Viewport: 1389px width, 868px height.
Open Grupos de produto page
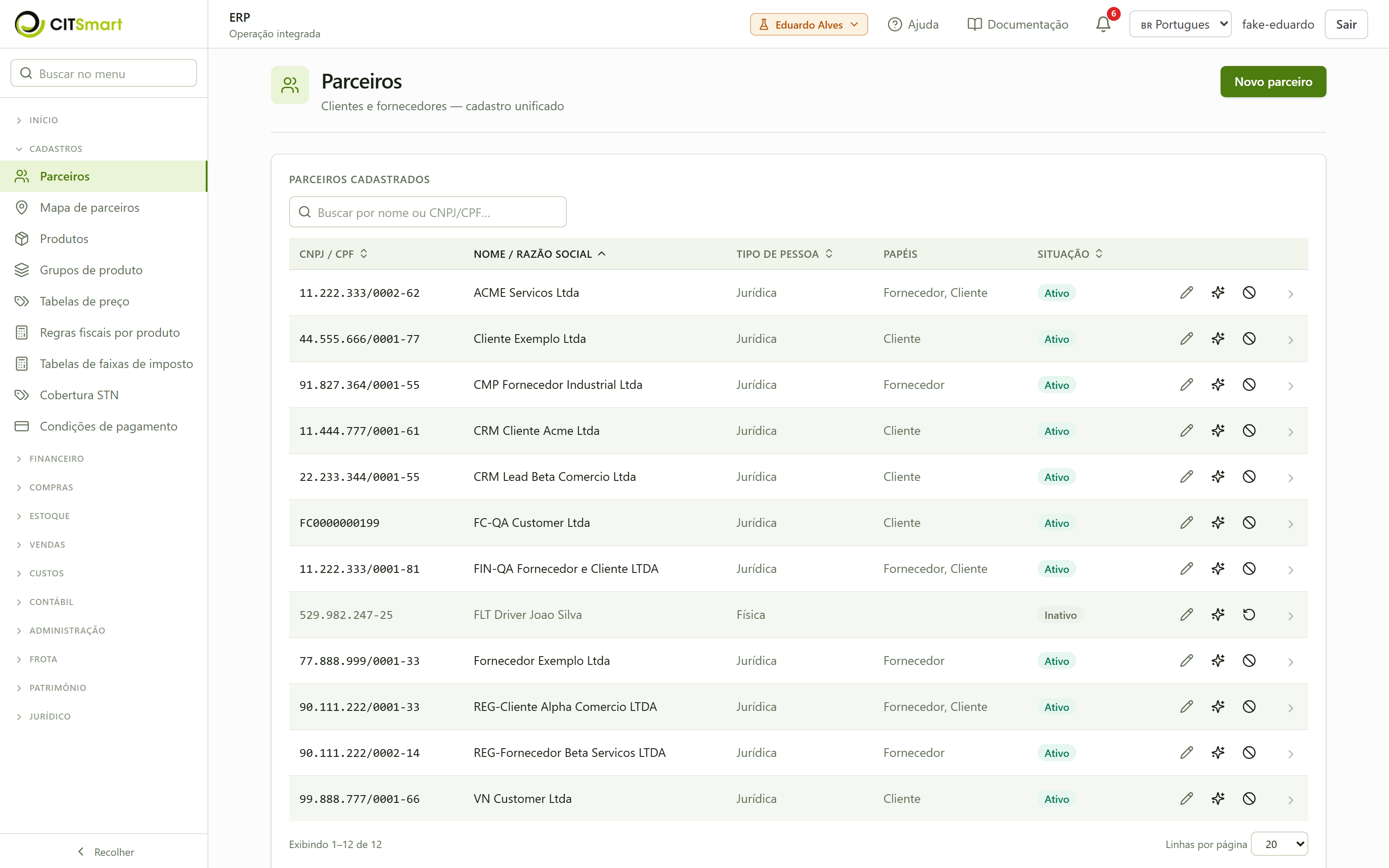coord(104,270)
